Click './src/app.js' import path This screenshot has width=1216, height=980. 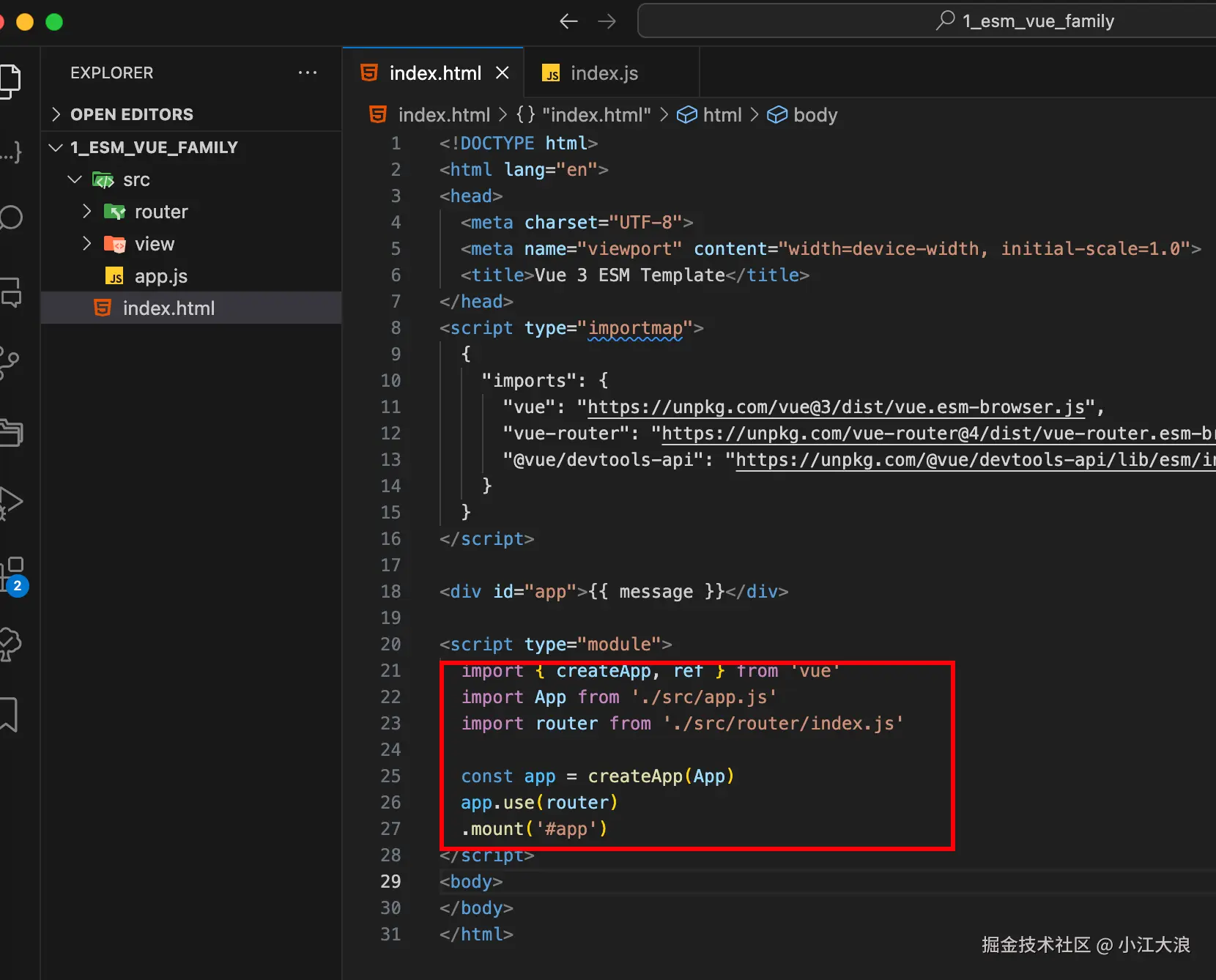[x=704, y=697]
